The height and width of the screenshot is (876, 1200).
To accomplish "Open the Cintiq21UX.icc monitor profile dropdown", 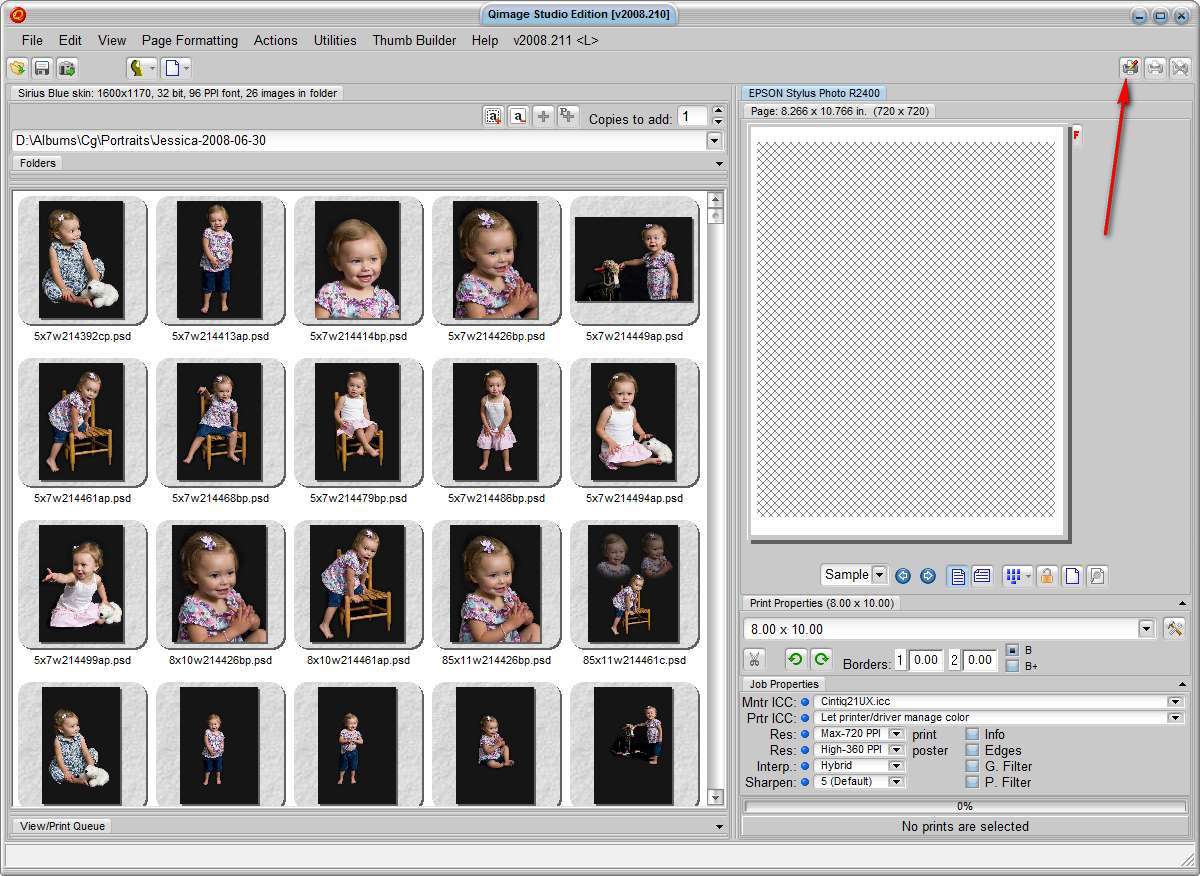I will [x=1175, y=702].
